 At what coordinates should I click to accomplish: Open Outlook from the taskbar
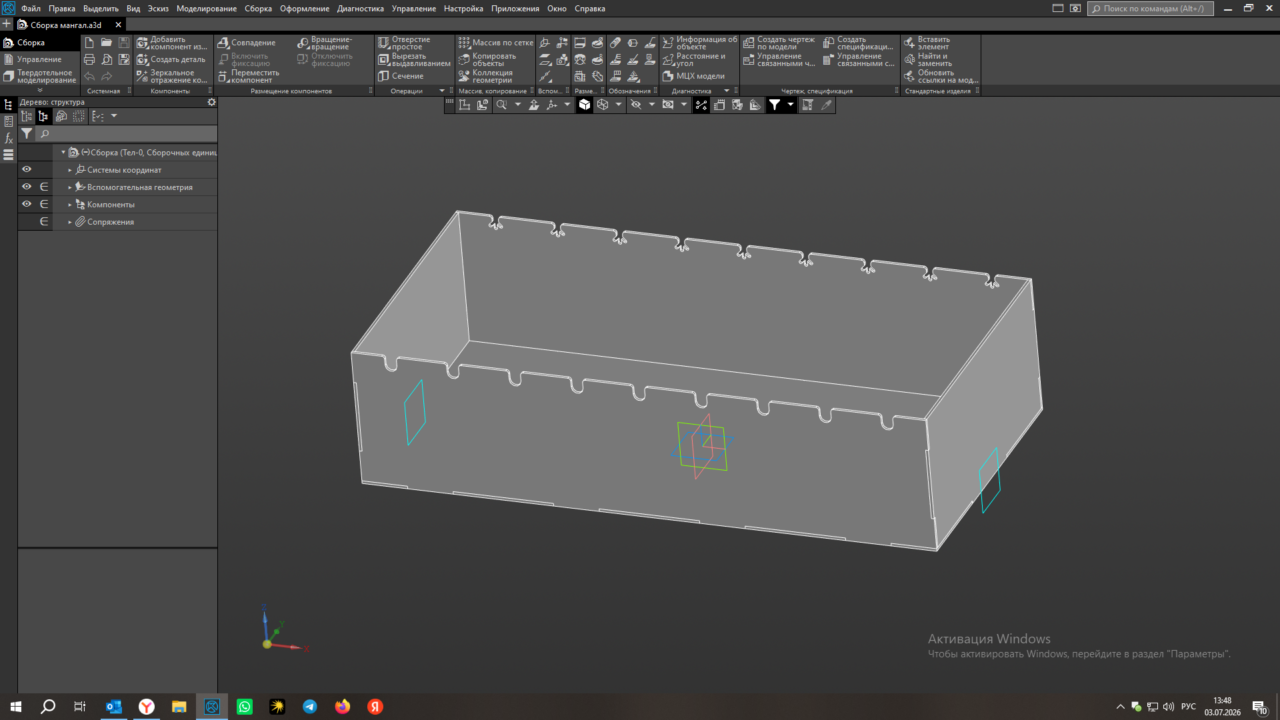coord(114,707)
